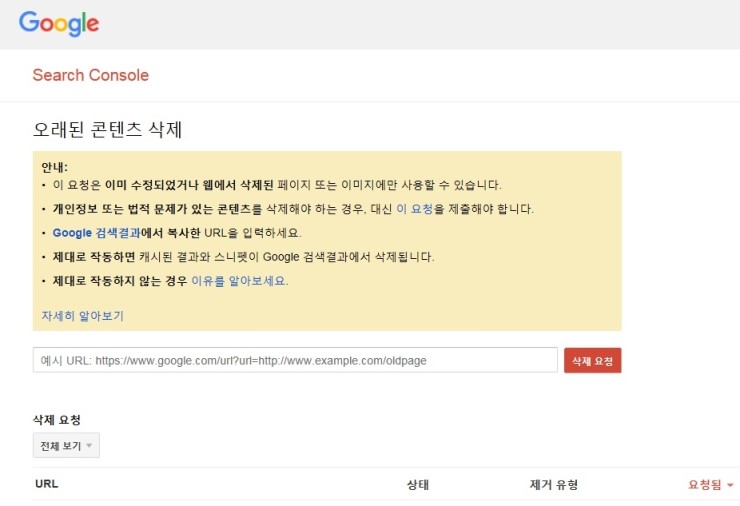740x506 pixels.
Task: Click the Google logo
Action: 59,23
